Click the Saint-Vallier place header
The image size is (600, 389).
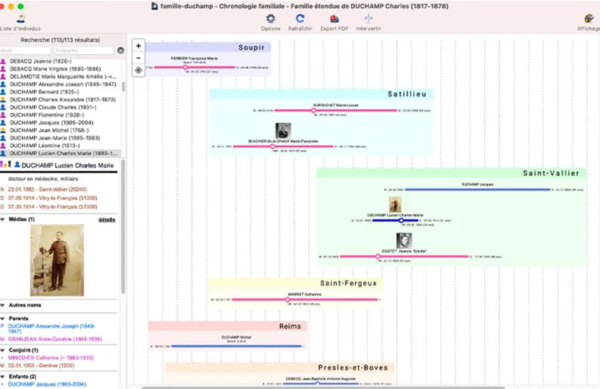coord(451,173)
